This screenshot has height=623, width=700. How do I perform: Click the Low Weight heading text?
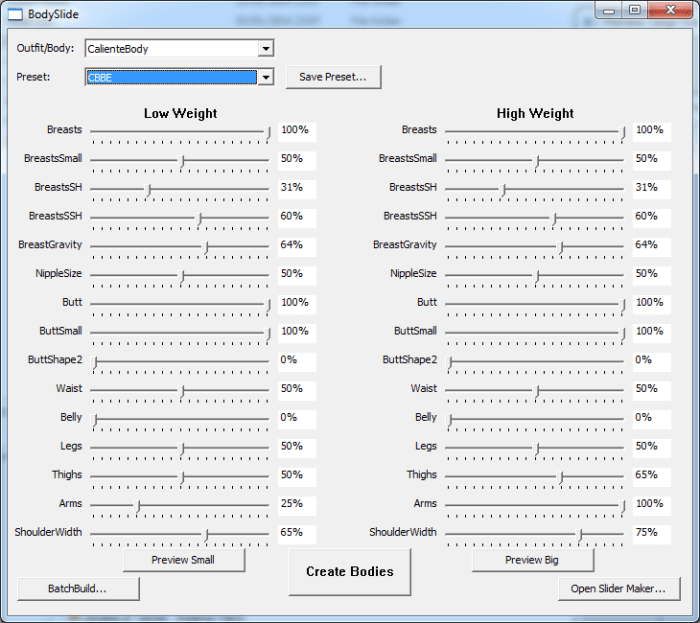pos(180,113)
